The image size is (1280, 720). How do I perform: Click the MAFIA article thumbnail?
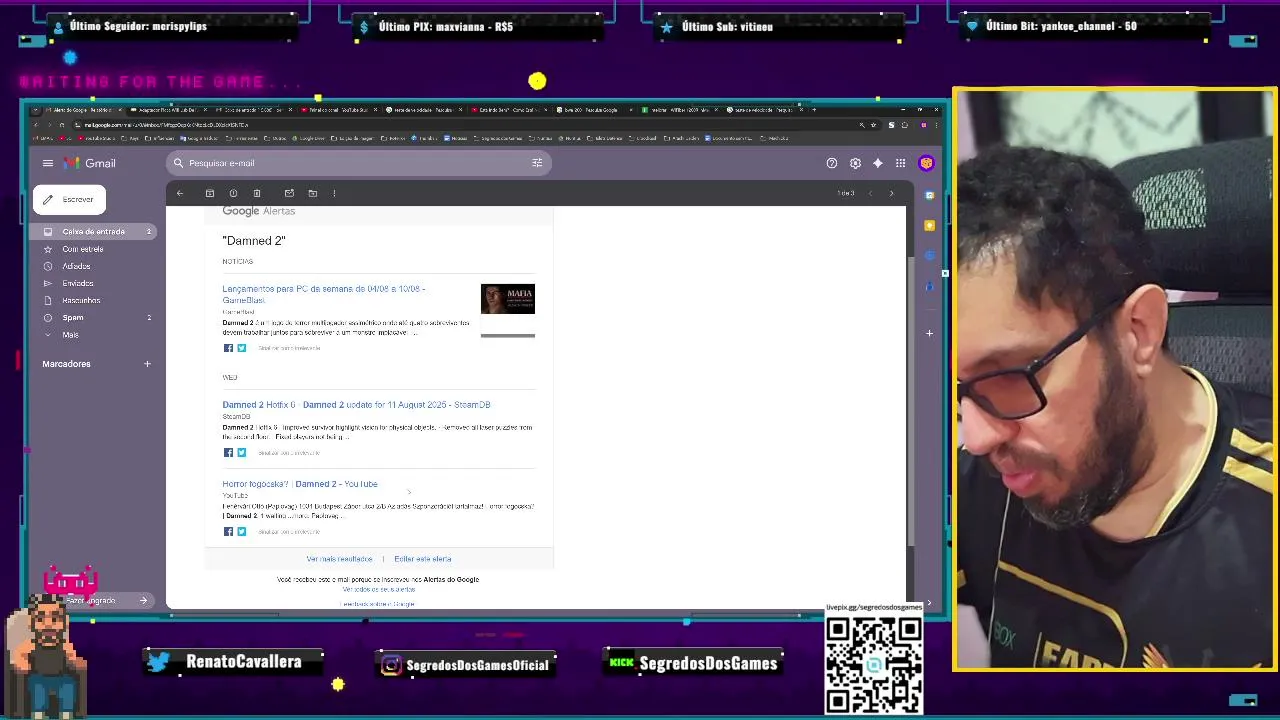508,299
